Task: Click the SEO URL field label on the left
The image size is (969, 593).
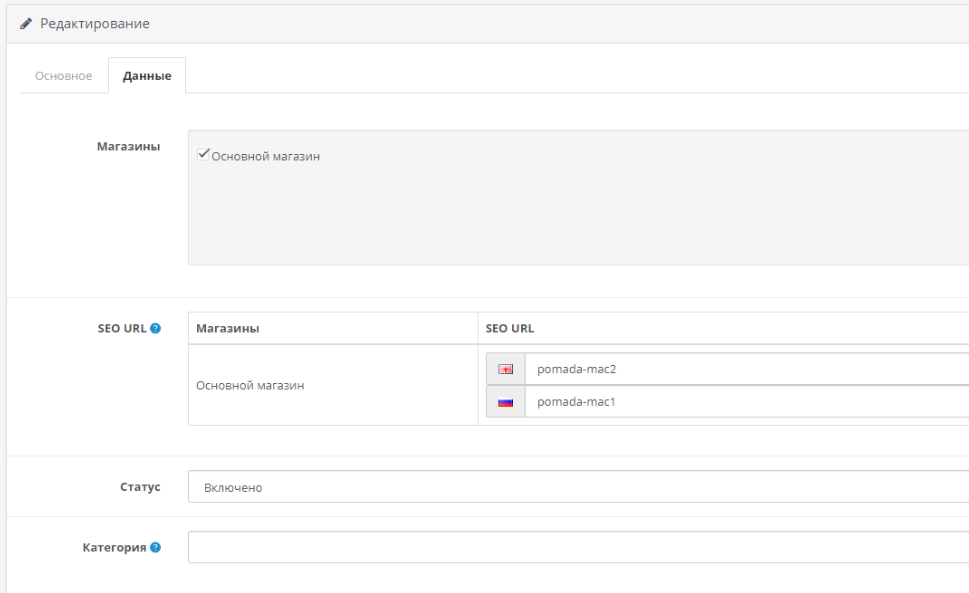Action: [121, 328]
